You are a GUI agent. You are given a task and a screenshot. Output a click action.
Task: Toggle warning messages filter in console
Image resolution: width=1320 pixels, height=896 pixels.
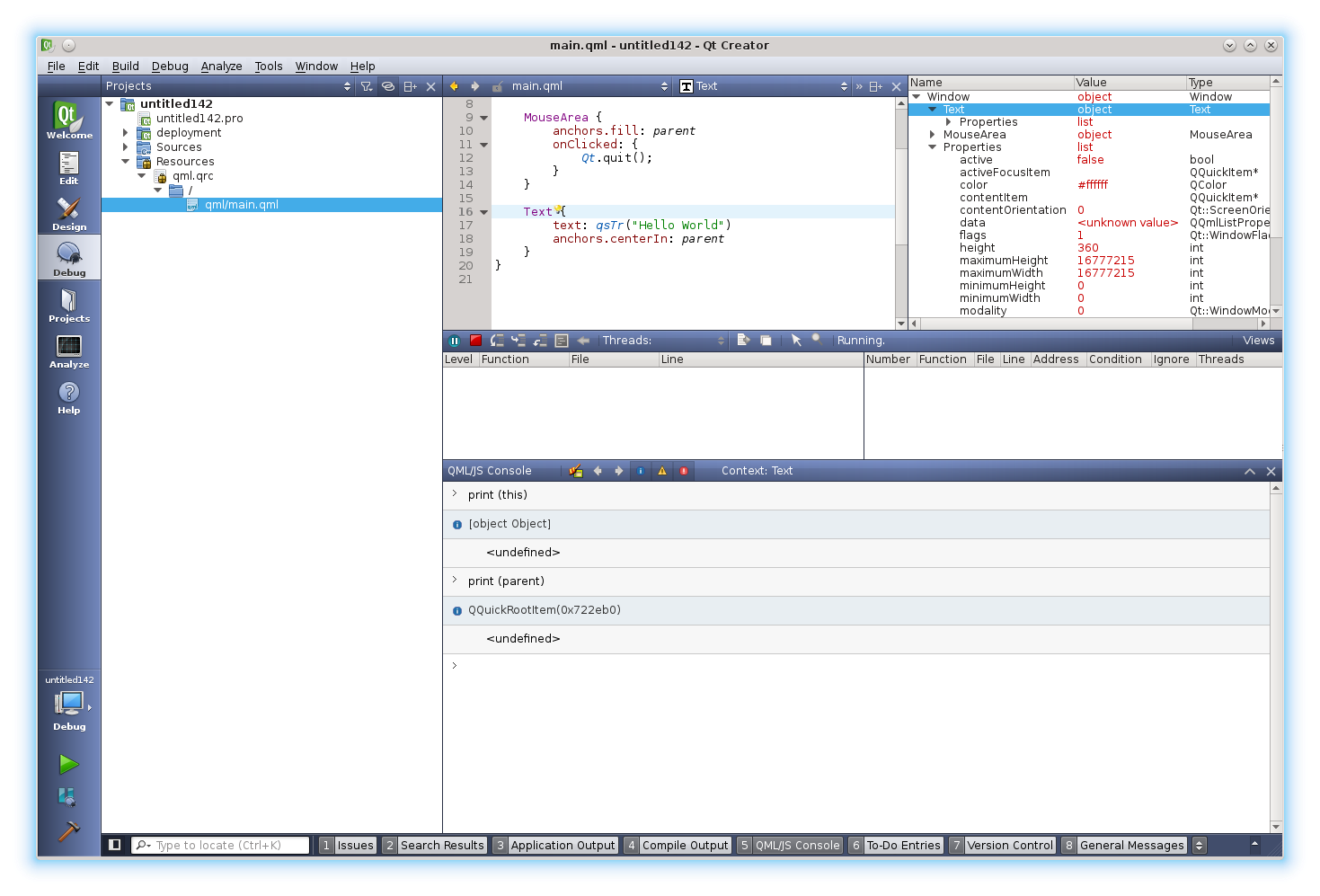click(x=662, y=471)
